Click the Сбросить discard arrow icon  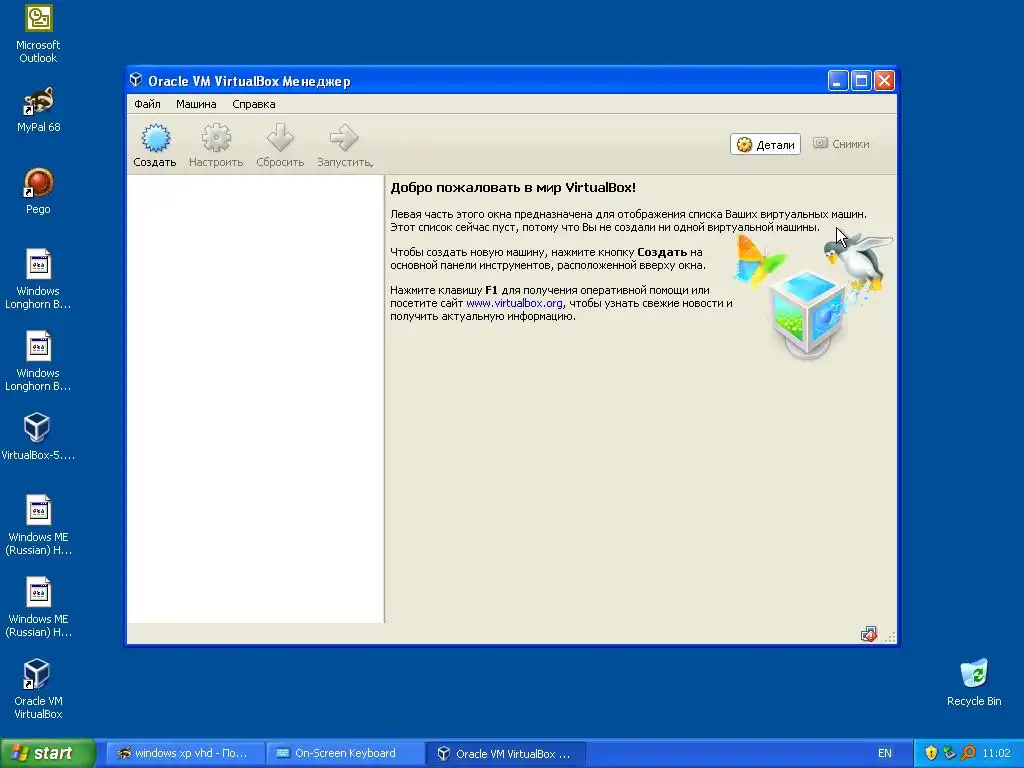(280, 138)
